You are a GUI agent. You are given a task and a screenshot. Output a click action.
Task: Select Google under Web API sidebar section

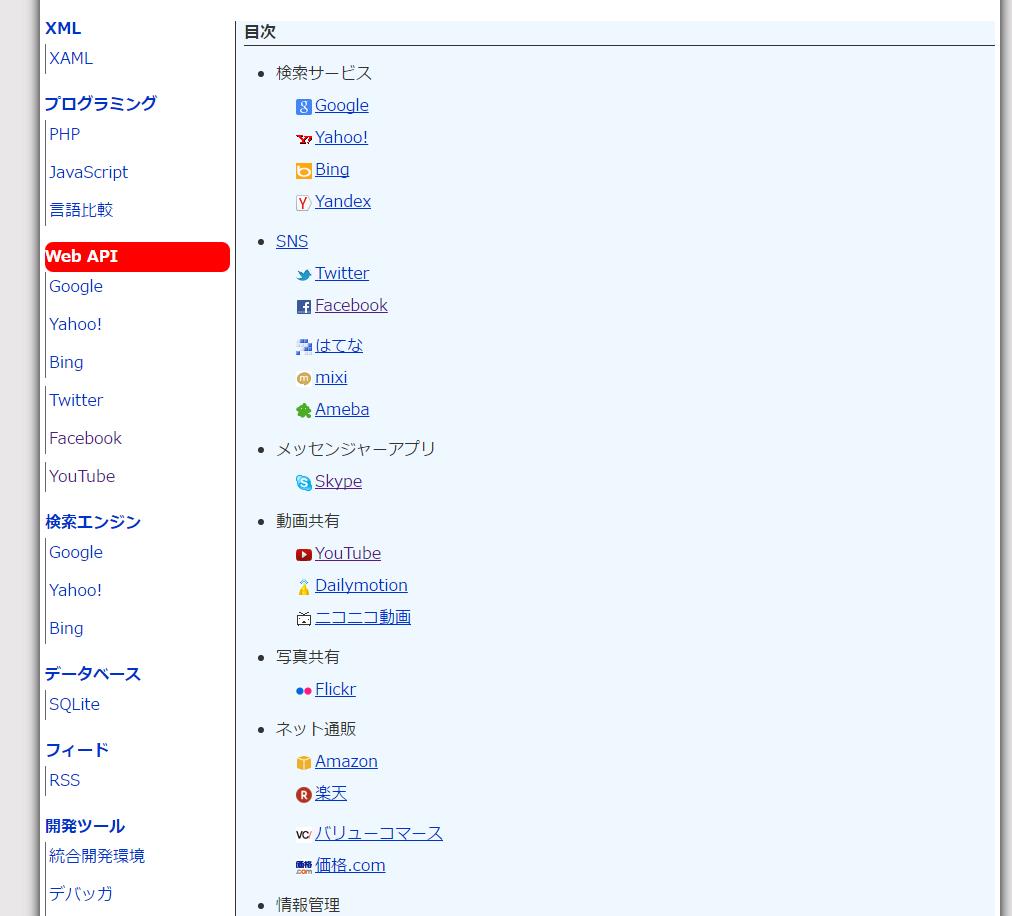[x=76, y=287]
